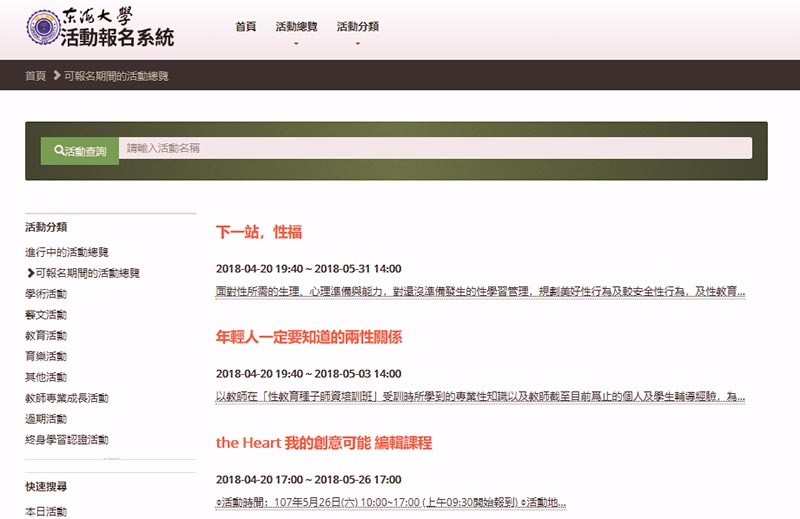800x519 pixels.
Task: Expand the 活動分類 dropdown menu
Action: click(x=357, y=27)
